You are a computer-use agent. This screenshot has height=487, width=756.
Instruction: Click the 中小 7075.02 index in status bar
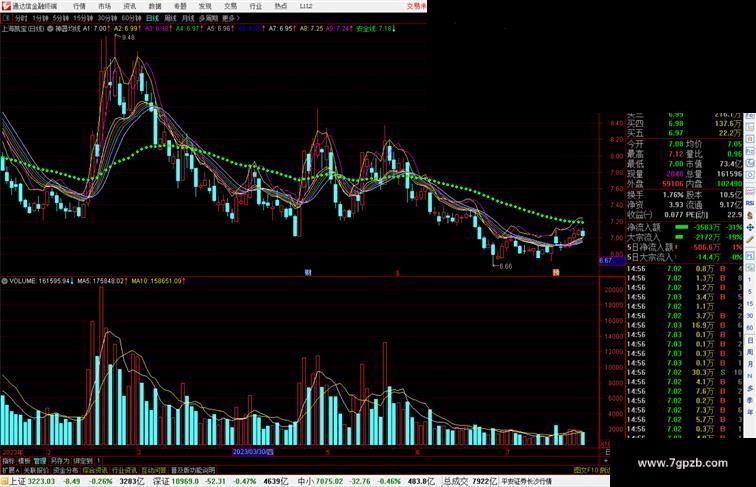click(322, 481)
